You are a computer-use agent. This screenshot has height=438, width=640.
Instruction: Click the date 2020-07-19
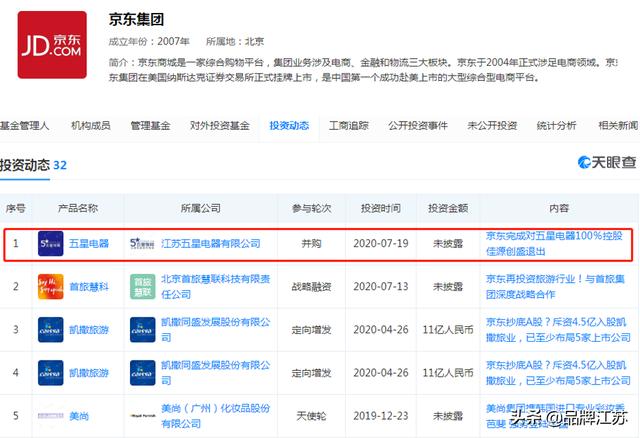tap(381, 244)
